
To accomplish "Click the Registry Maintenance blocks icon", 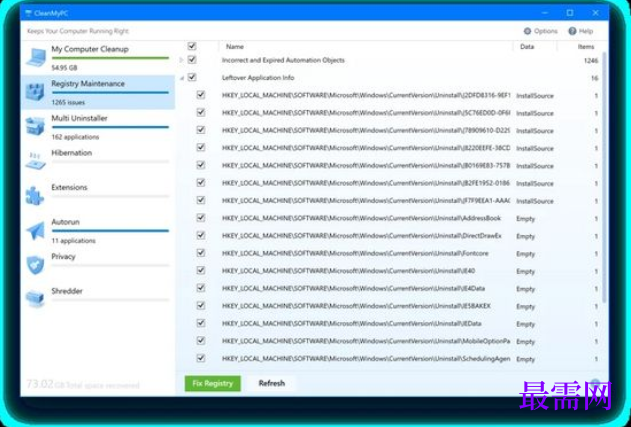I will (x=35, y=92).
